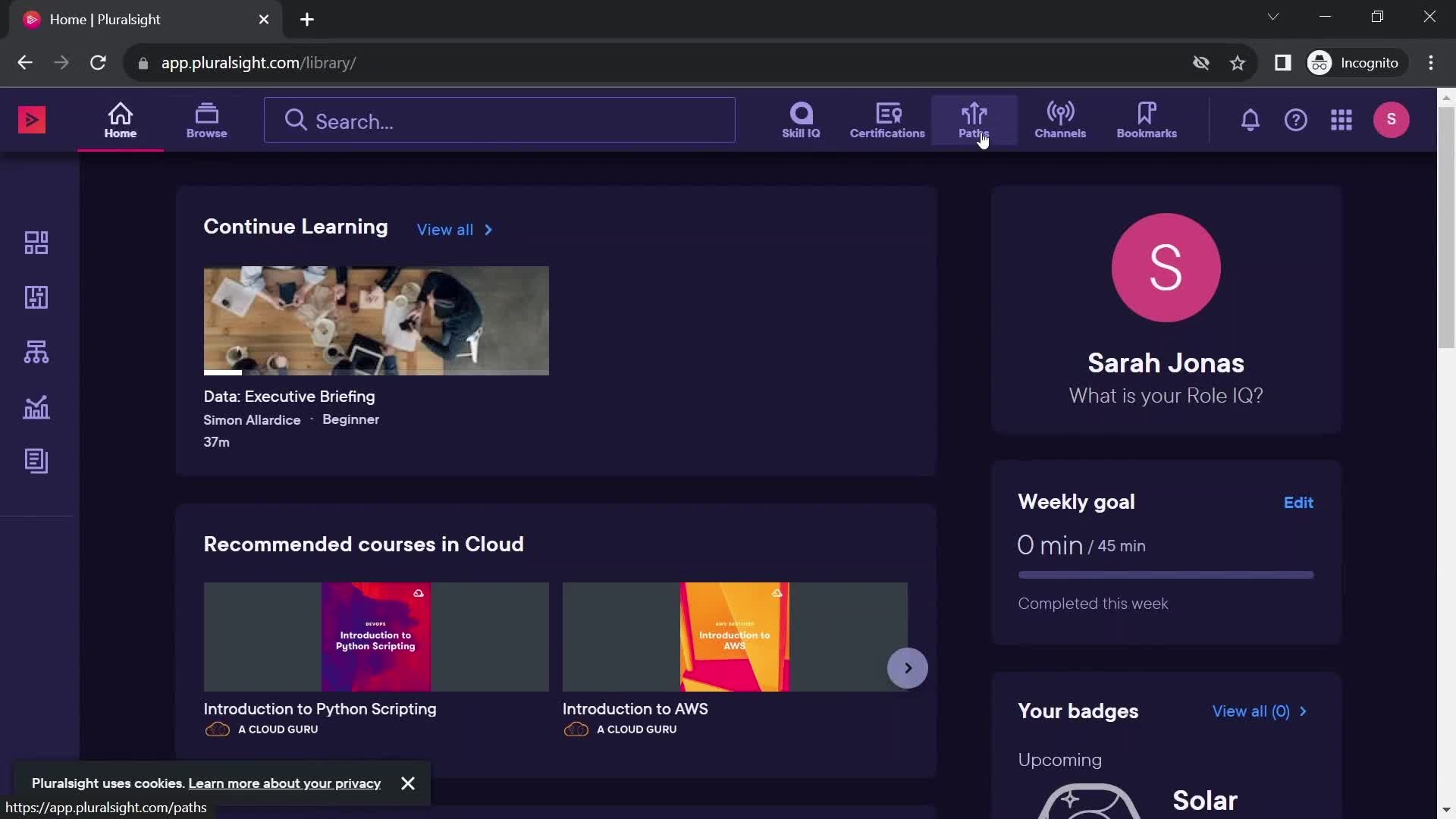Click the Solar upcoming badge image
The height and width of the screenshot is (819, 1456).
(x=1089, y=802)
